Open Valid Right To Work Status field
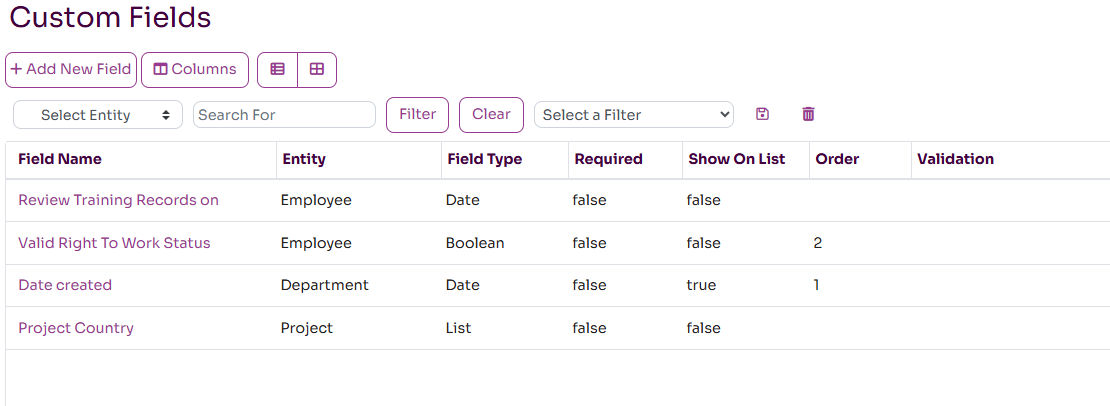Viewport: 1110px width, 406px height. tap(114, 243)
